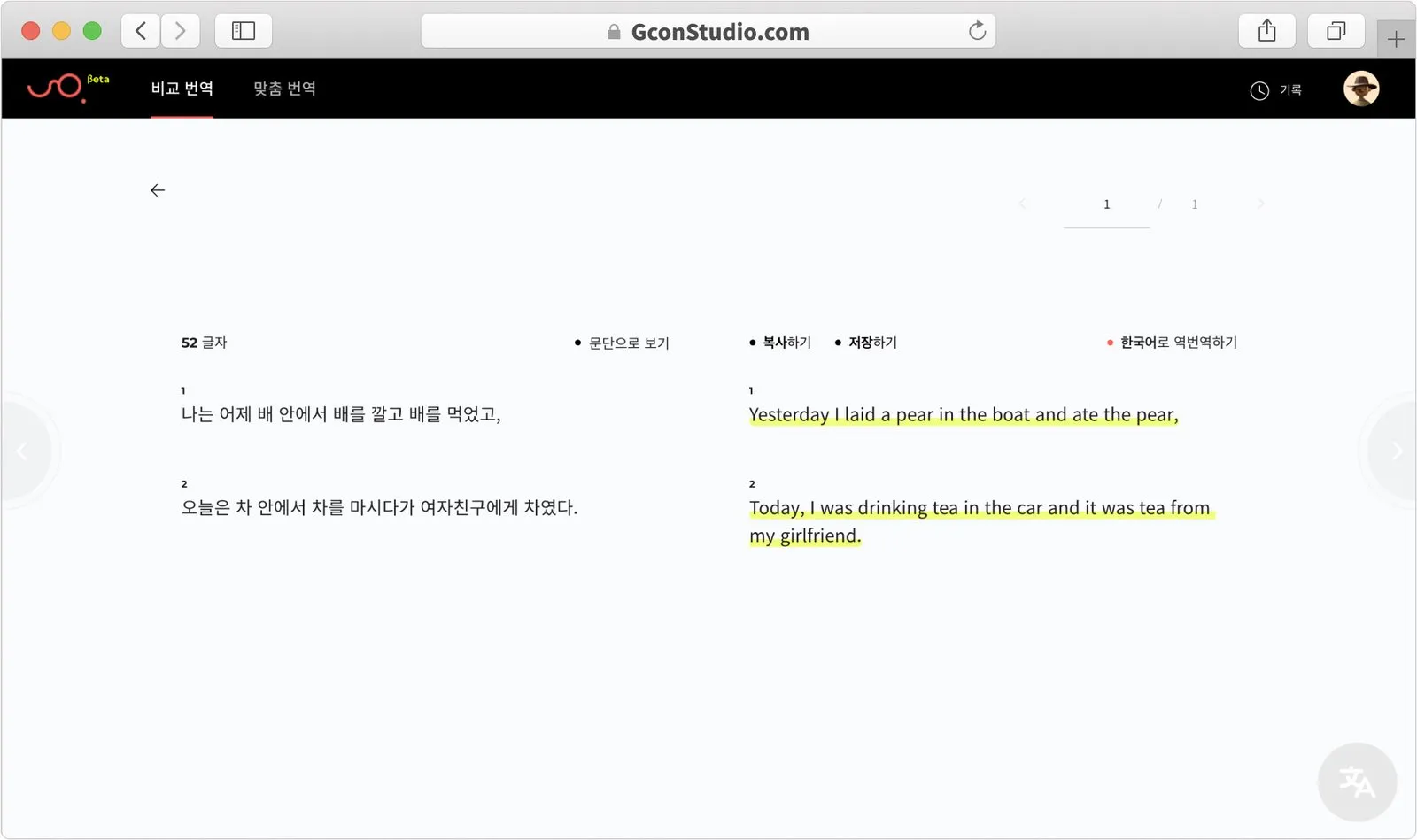Click 저장하기 to save translation
The image size is (1417, 840).
click(x=866, y=343)
